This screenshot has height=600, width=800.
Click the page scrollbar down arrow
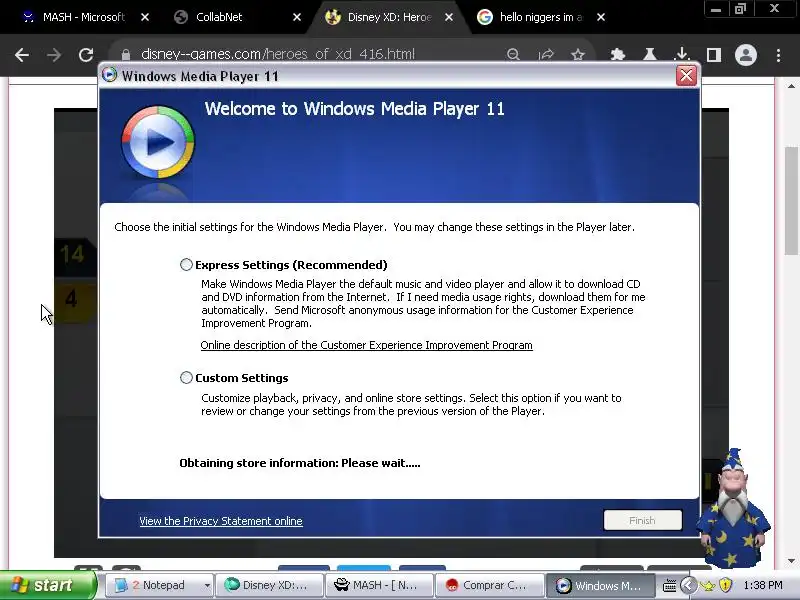pyautogui.click(x=791, y=561)
